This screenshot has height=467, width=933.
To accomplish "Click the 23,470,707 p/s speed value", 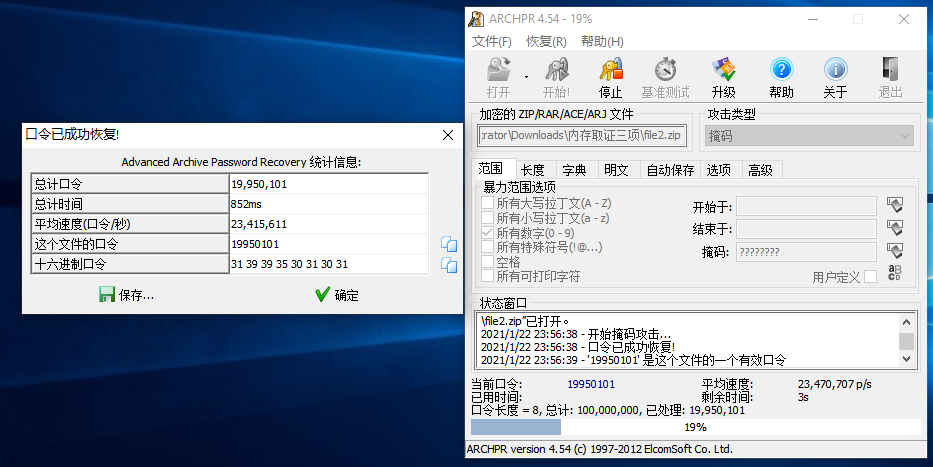I will click(x=834, y=384).
